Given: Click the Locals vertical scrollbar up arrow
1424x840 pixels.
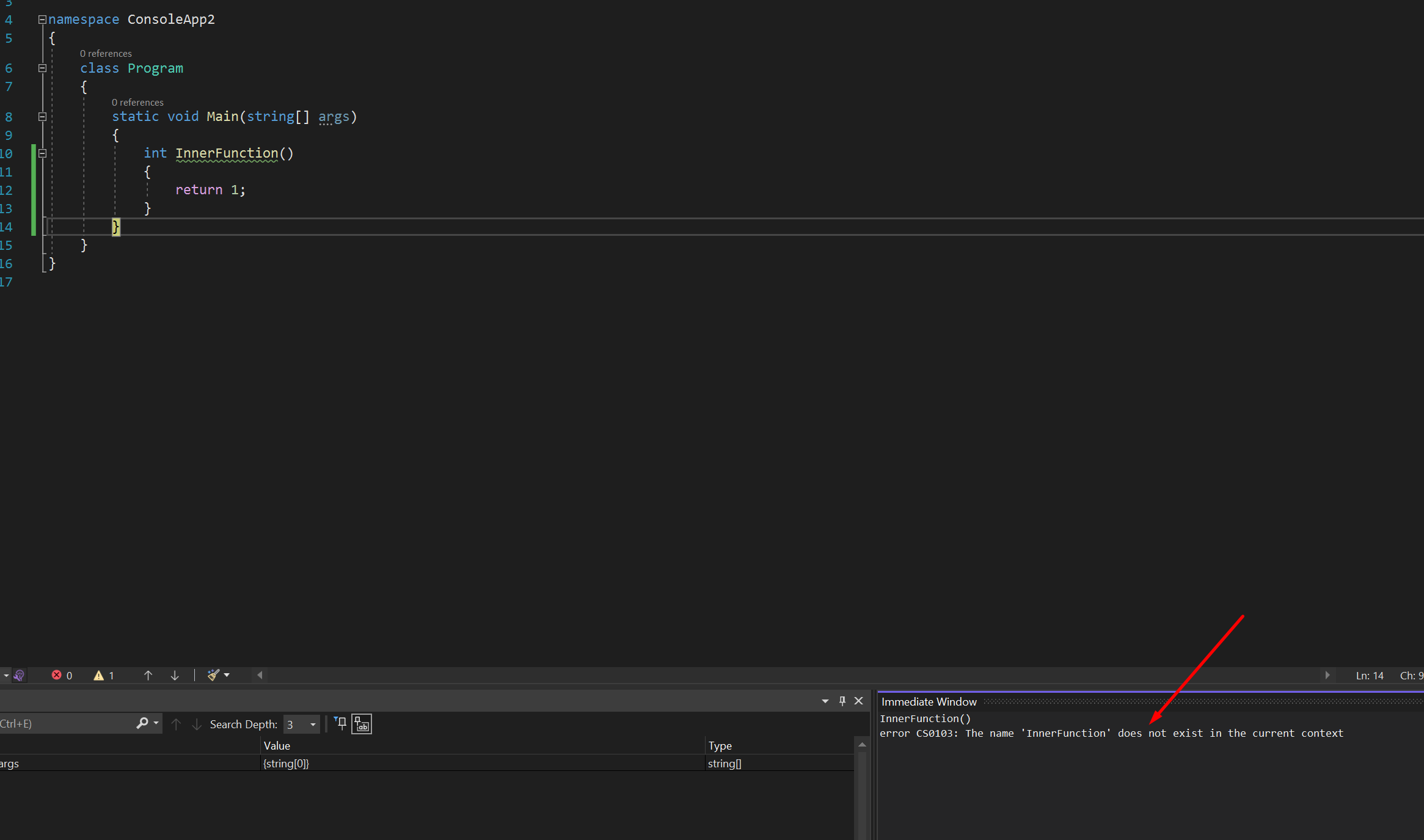Looking at the screenshot, I should [862, 745].
